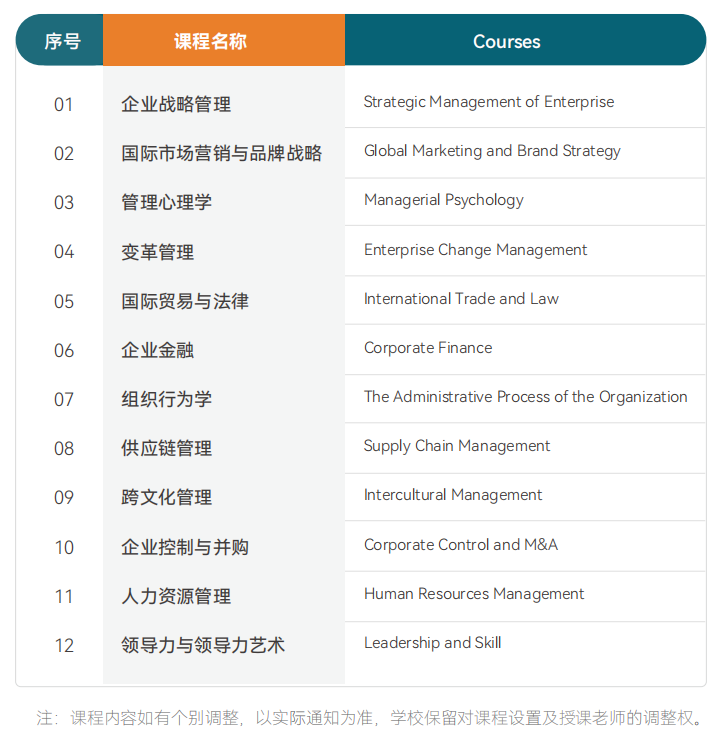Click 国际贸易与法律 course name
This screenshot has width=724, height=737.
click(x=185, y=301)
